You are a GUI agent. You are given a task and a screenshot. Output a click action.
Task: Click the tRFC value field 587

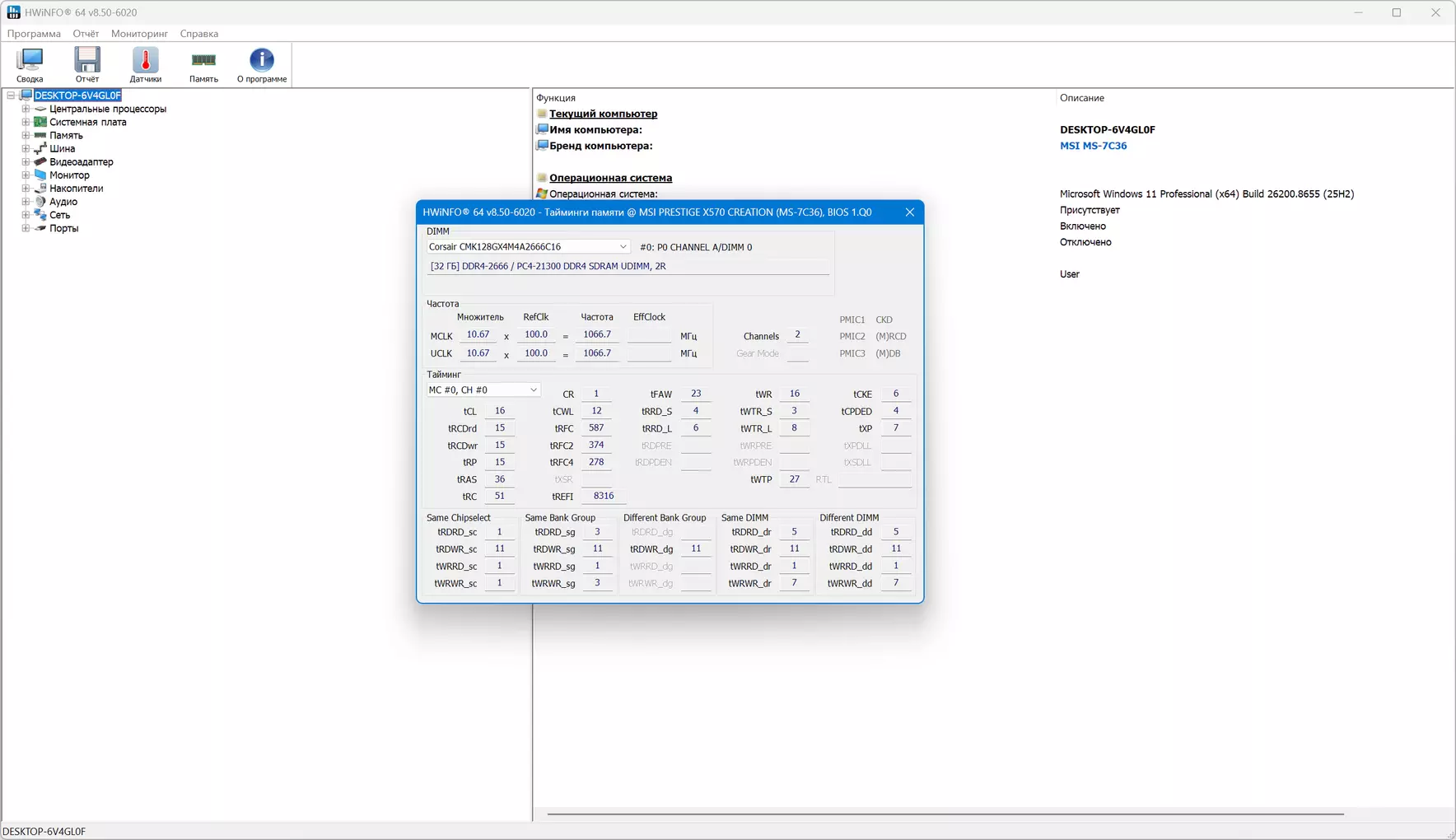pos(596,428)
